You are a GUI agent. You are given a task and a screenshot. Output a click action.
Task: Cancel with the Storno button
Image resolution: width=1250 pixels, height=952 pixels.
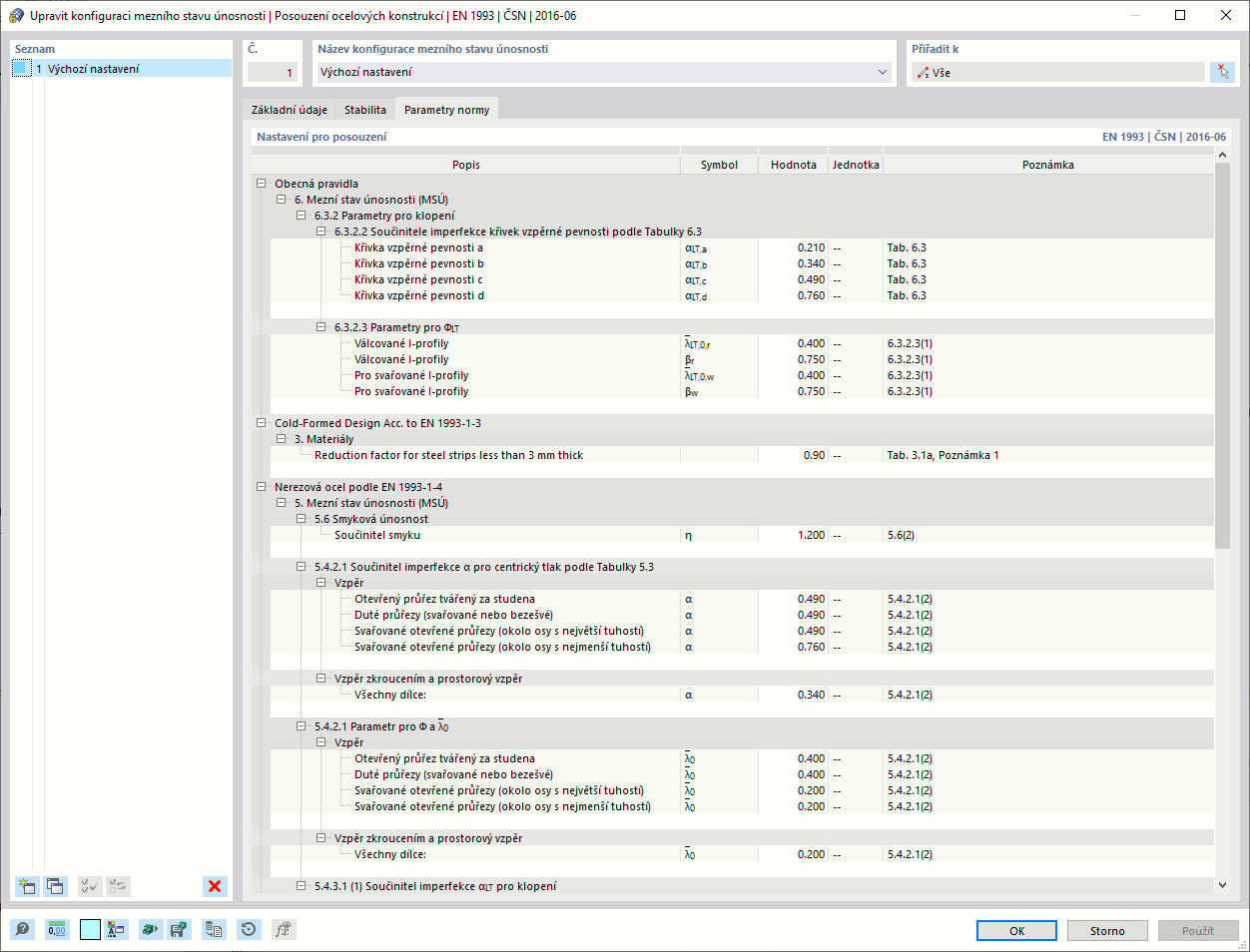click(1107, 931)
